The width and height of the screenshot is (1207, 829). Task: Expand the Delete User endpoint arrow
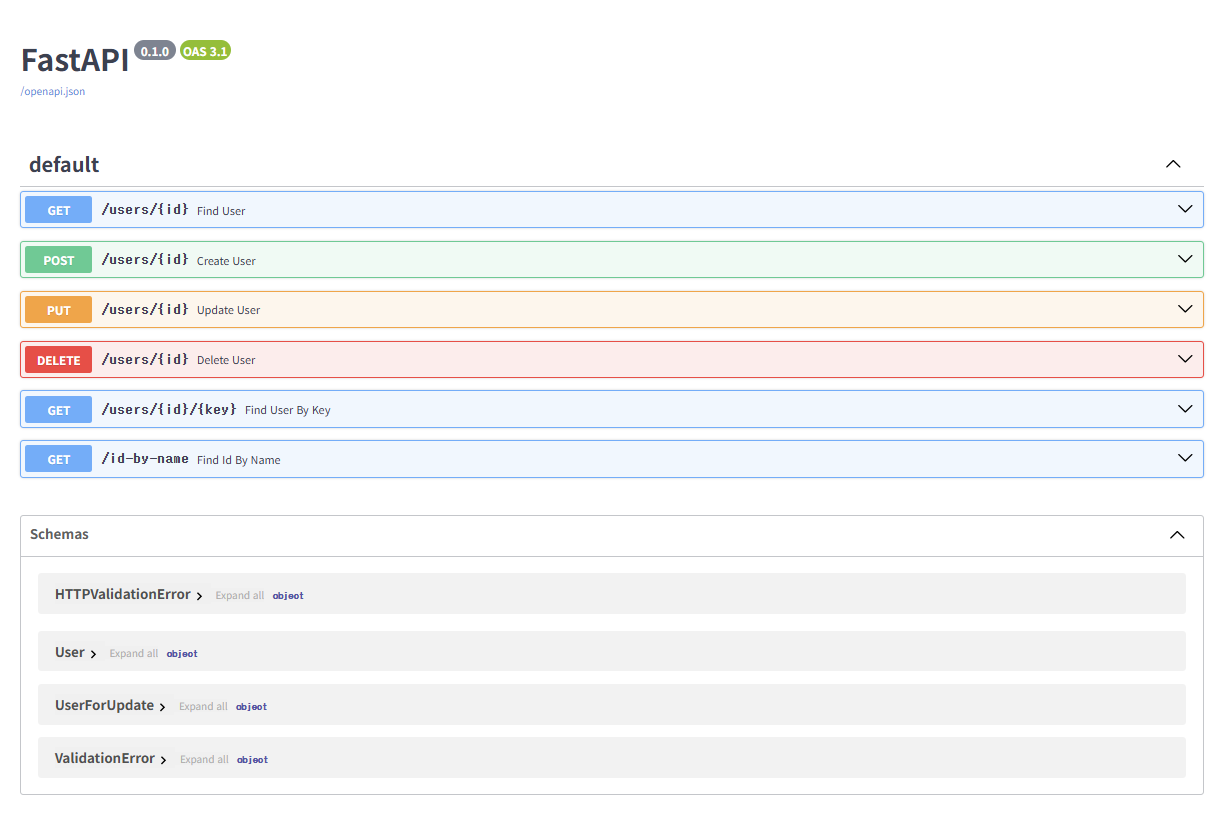click(x=1185, y=359)
